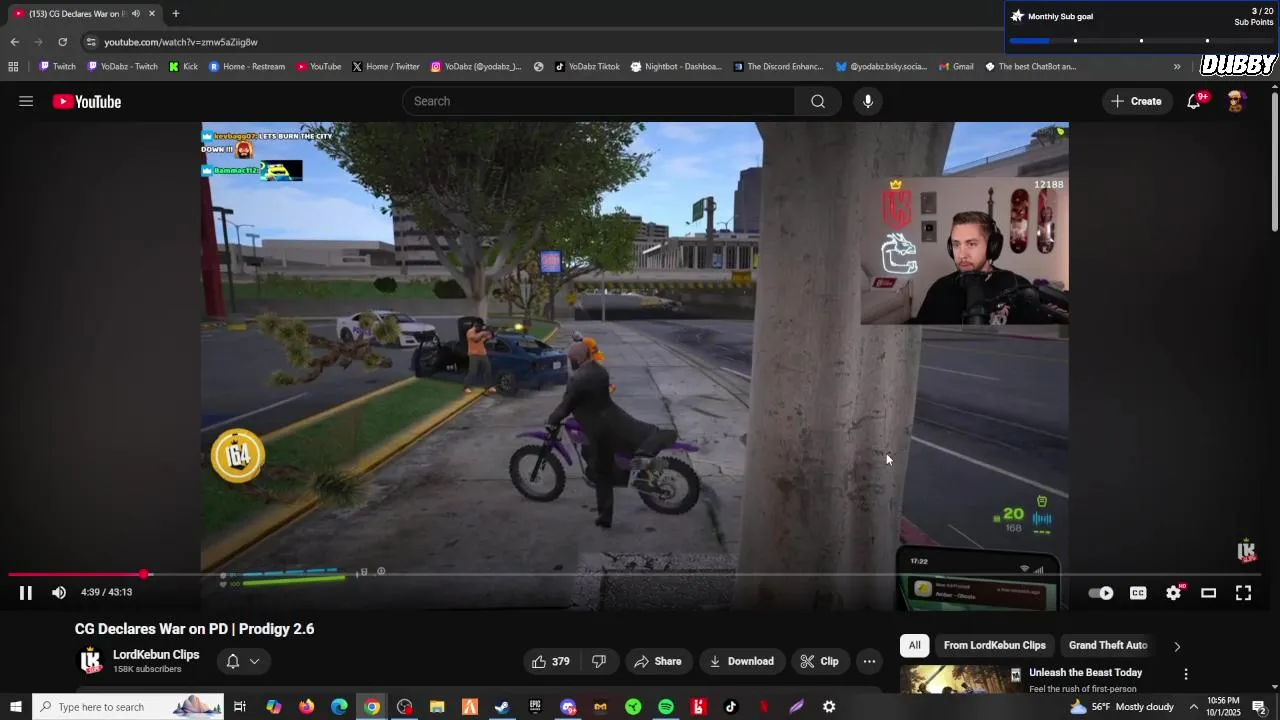Image resolution: width=1280 pixels, height=720 pixels.
Task: Mute the video volume
Action: click(59, 593)
